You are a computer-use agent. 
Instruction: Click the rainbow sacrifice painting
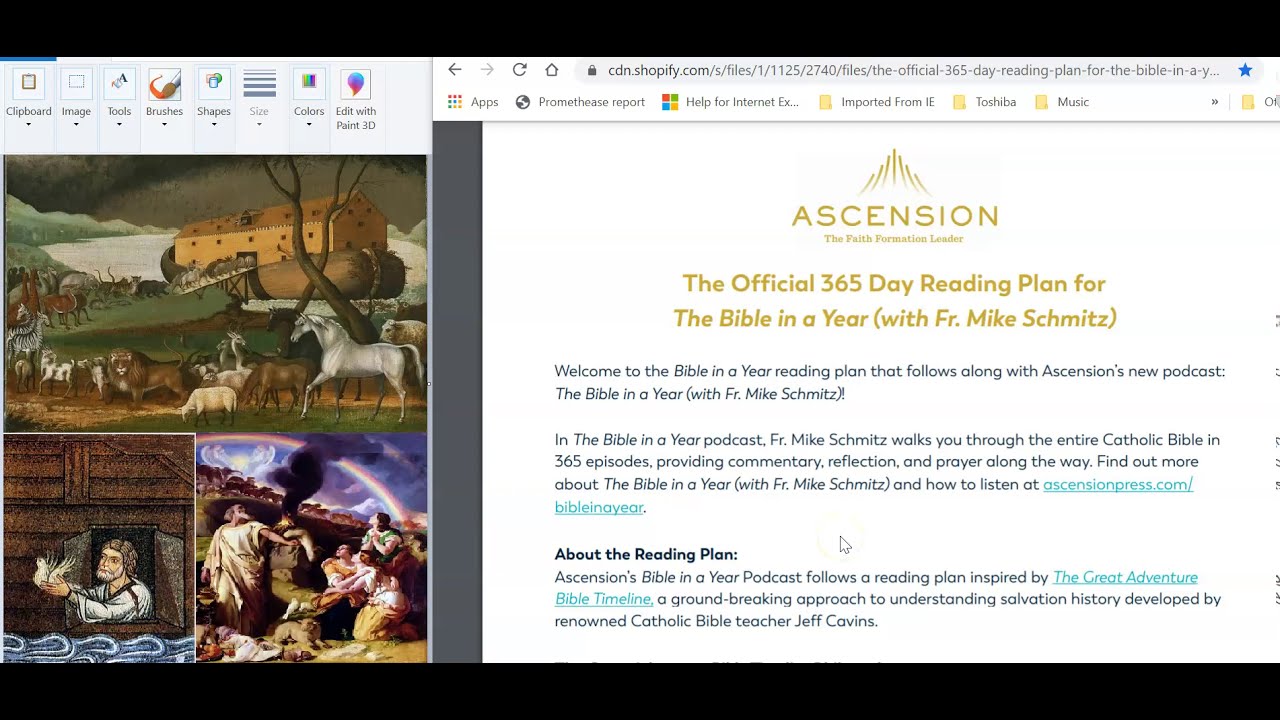[x=312, y=548]
